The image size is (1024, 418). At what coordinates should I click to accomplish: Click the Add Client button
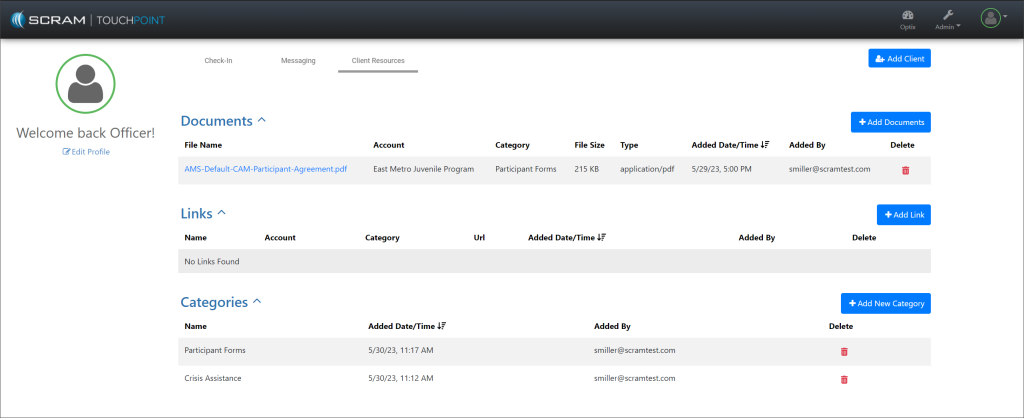click(899, 59)
